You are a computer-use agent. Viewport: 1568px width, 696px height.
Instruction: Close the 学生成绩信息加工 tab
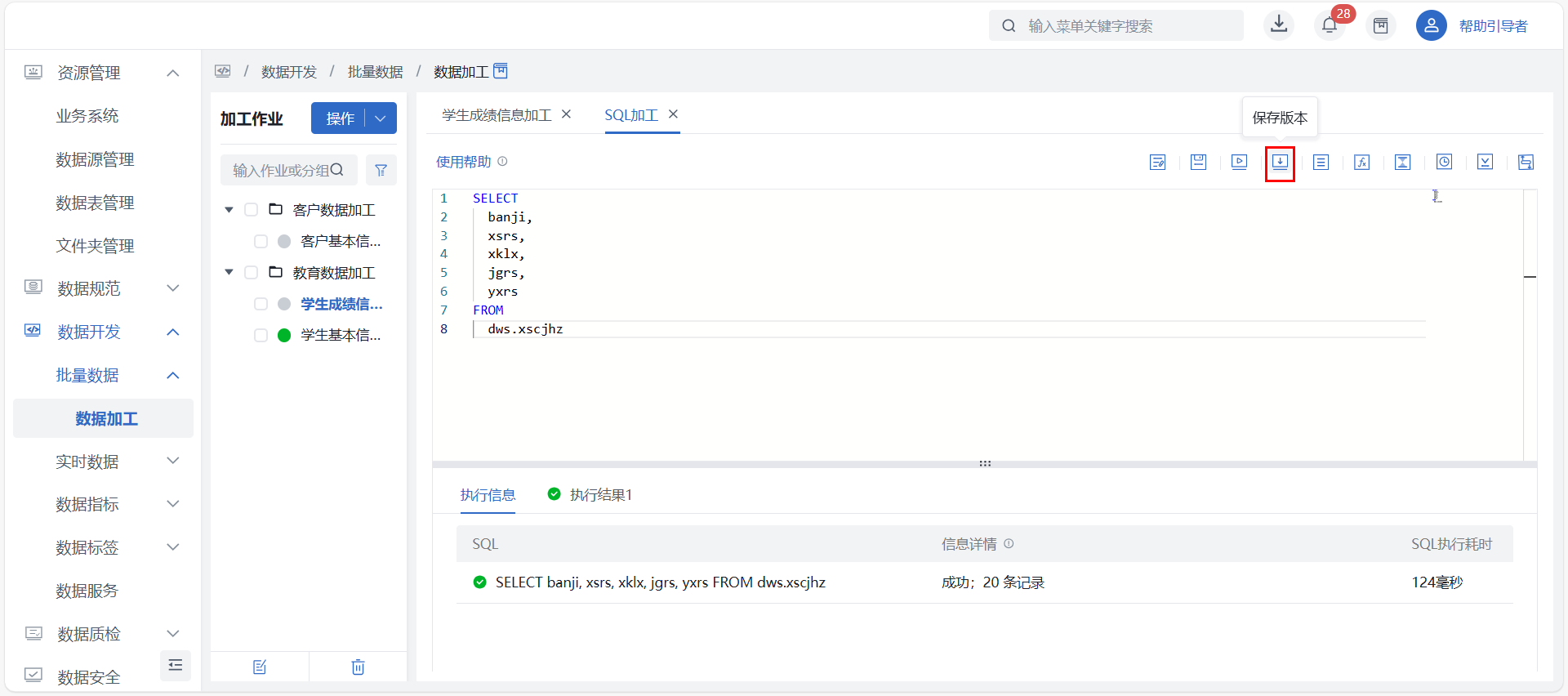[x=566, y=114]
